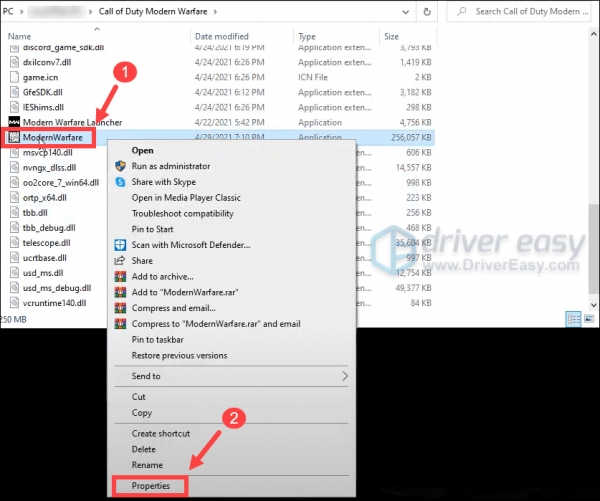The width and height of the screenshot is (600, 501).
Task: Select the telescope.dll file name
Action: coord(47,243)
